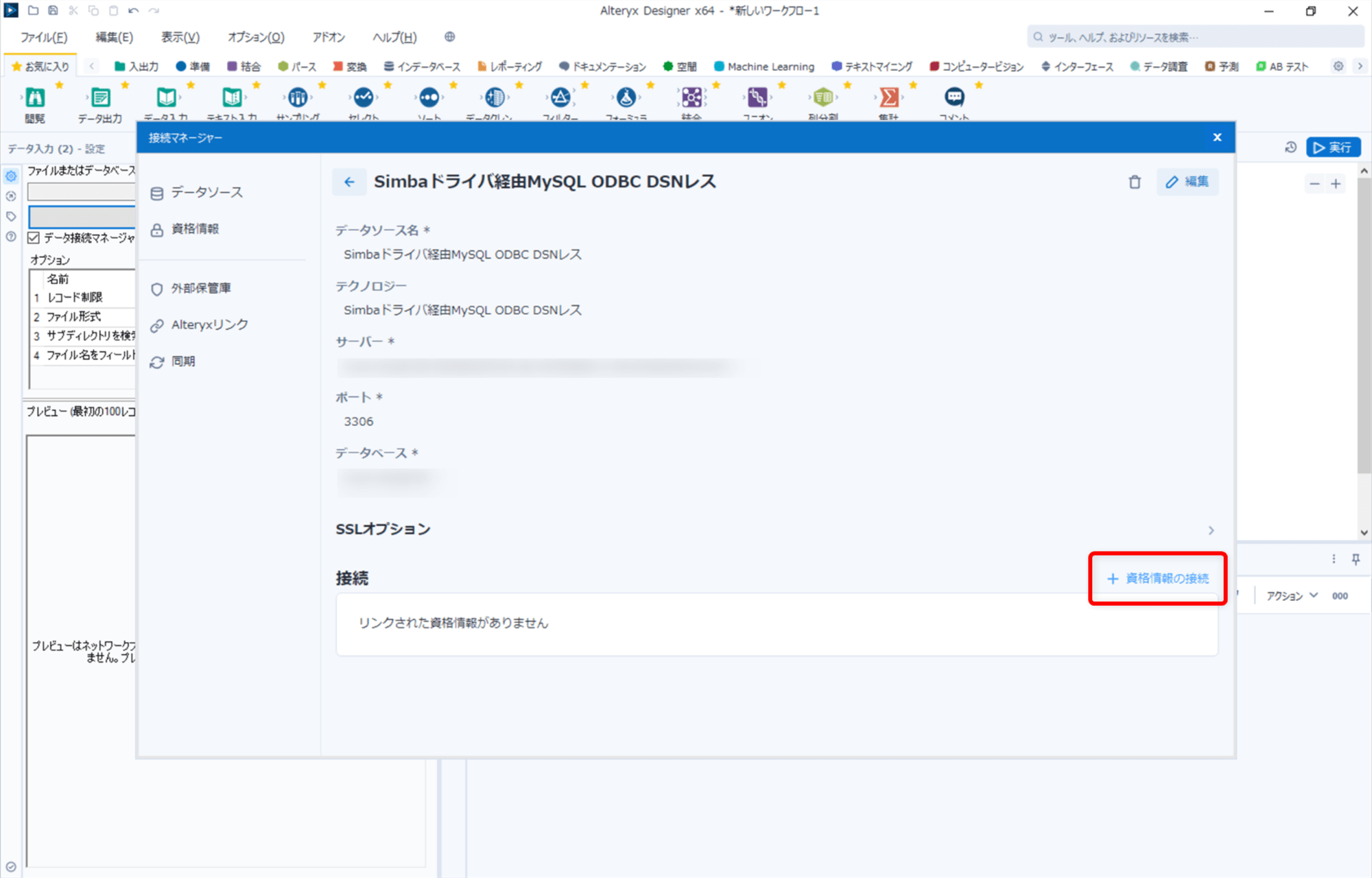
Task: Select the テキスト入力 tool icon
Action: (x=232, y=97)
